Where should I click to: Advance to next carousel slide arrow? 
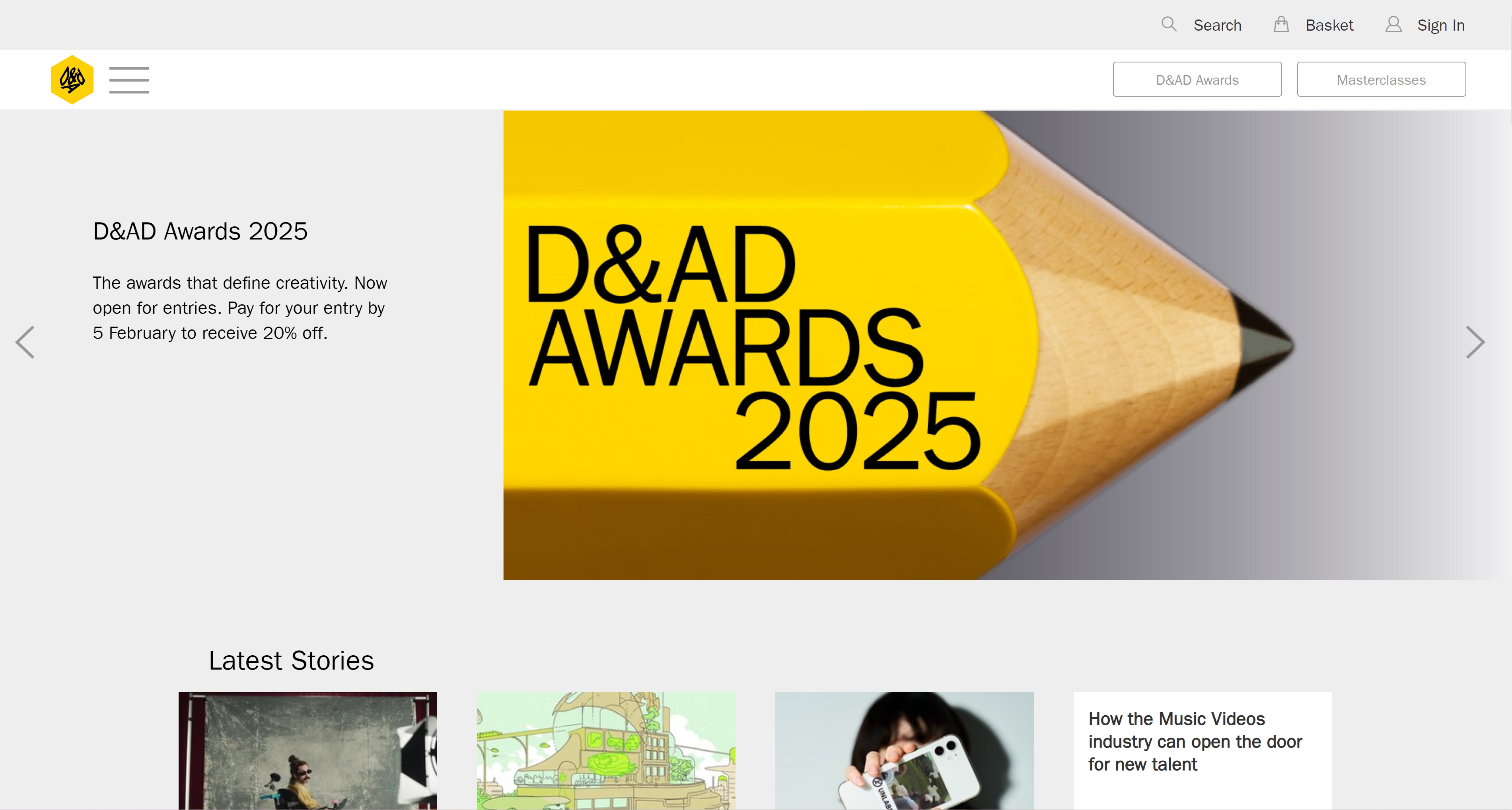point(1475,342)
